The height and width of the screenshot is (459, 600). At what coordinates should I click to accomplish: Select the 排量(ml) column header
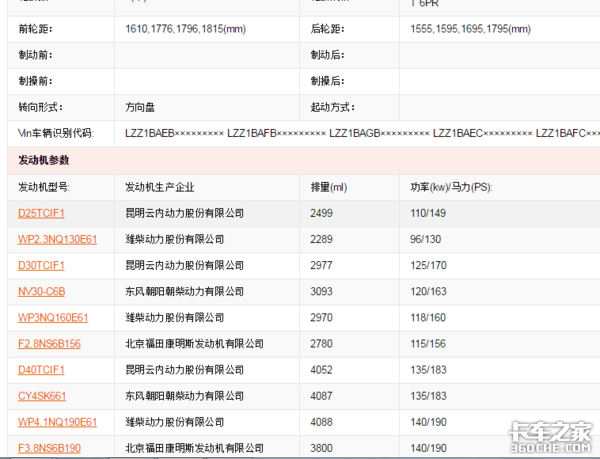click(x=329, y=187)
